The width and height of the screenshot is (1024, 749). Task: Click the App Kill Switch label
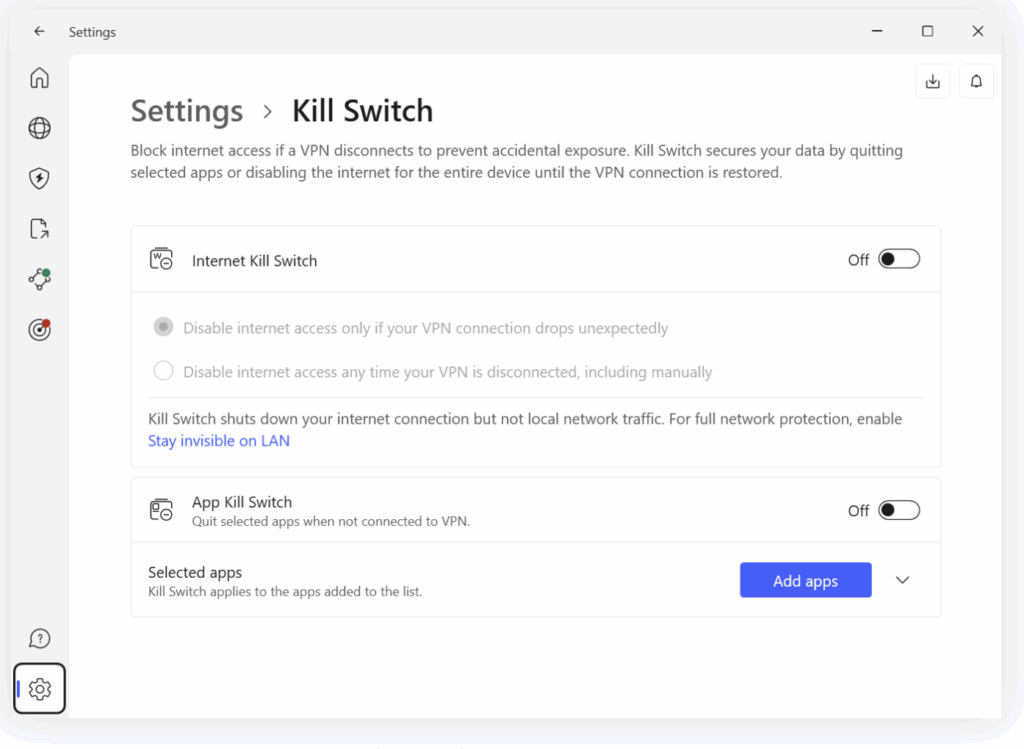(242, 502)
